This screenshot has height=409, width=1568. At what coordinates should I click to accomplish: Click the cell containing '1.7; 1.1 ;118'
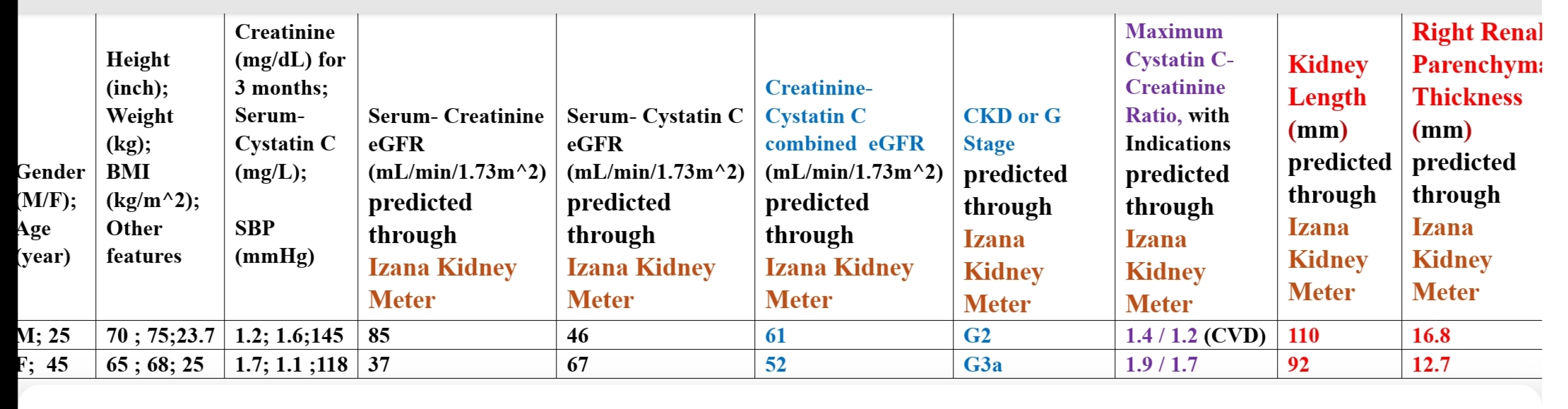pyautogui.click(x=291, y=364)
